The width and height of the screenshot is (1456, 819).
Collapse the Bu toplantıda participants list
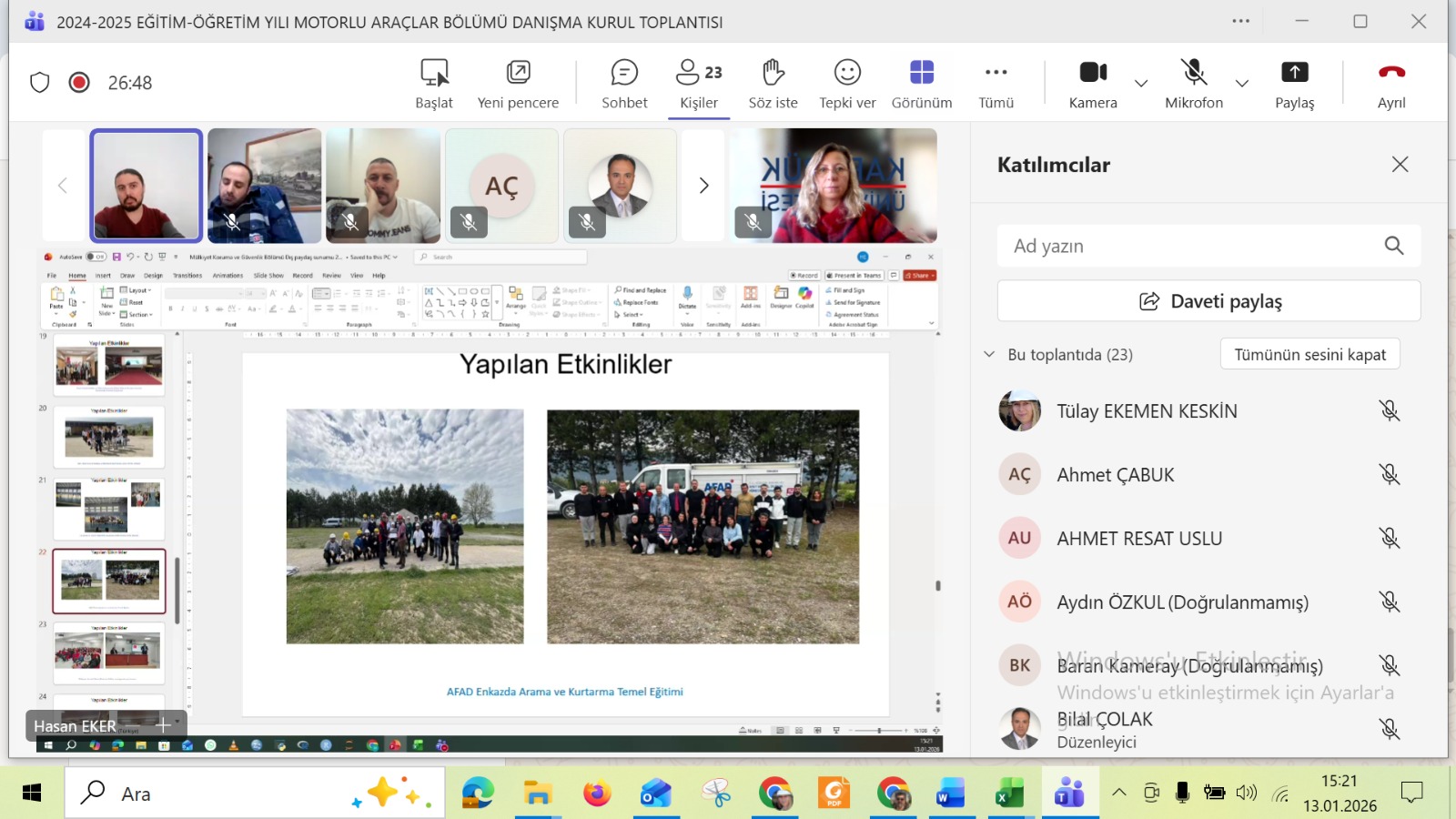coord(989,354)
